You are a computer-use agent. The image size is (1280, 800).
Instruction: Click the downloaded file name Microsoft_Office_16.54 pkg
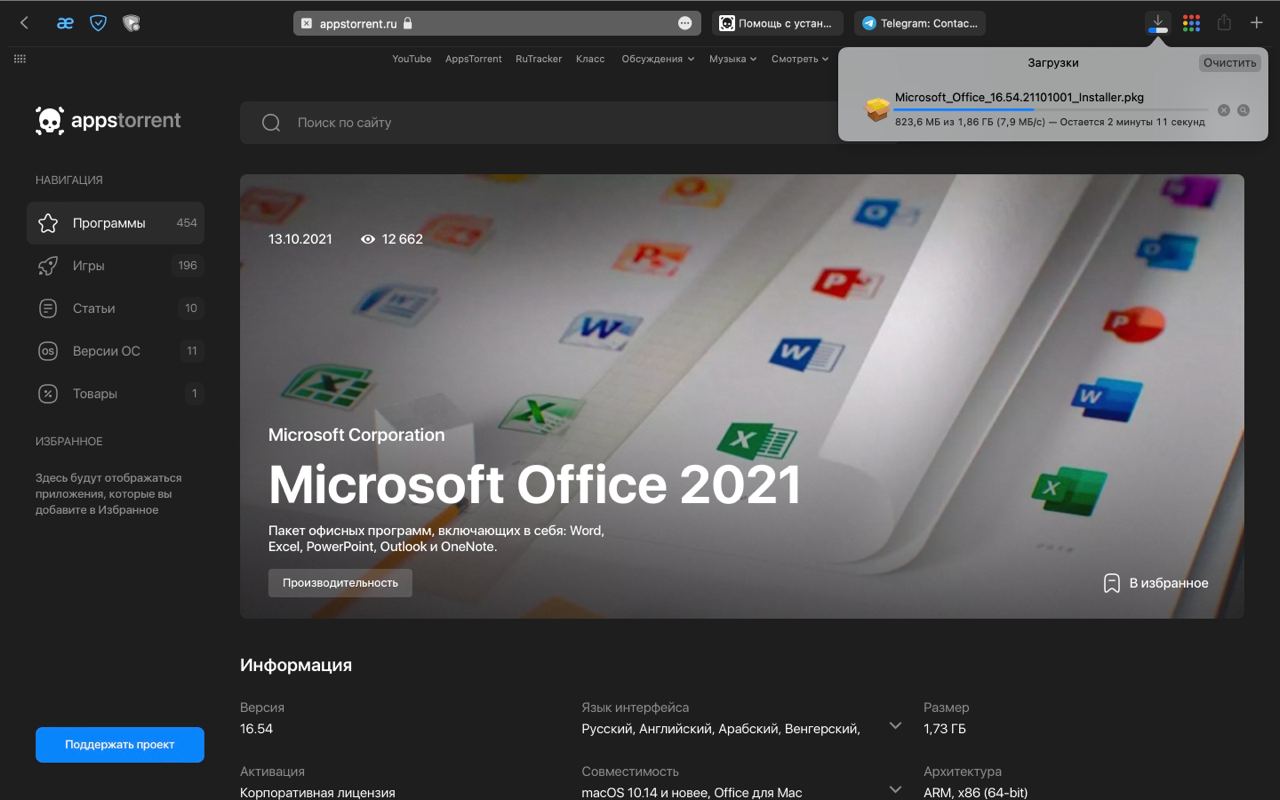click(1019, 97)
